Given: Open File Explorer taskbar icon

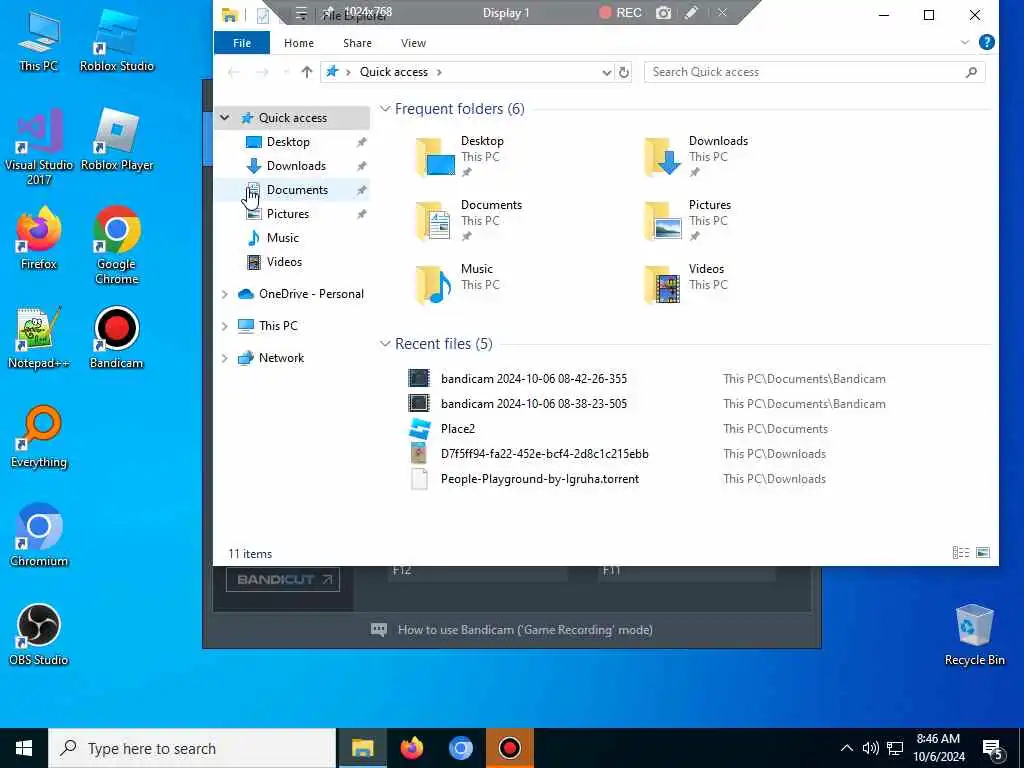Looking at the screenshot, I should click(362, 748).
